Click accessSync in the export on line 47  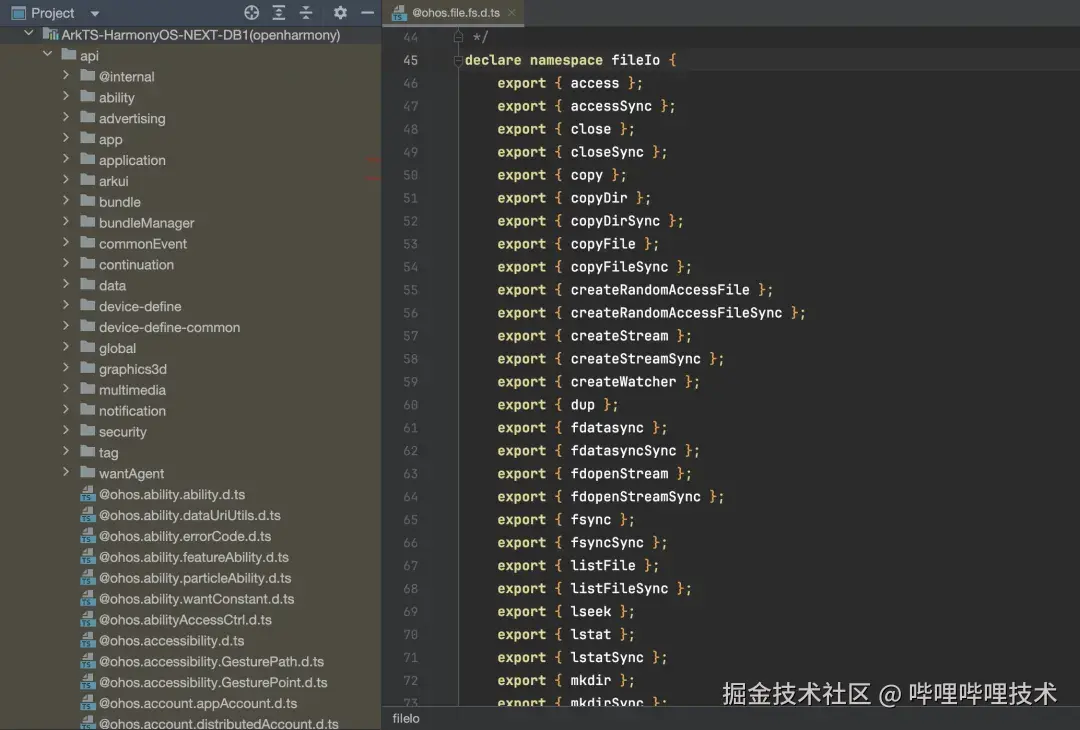[x=611, y=106]
